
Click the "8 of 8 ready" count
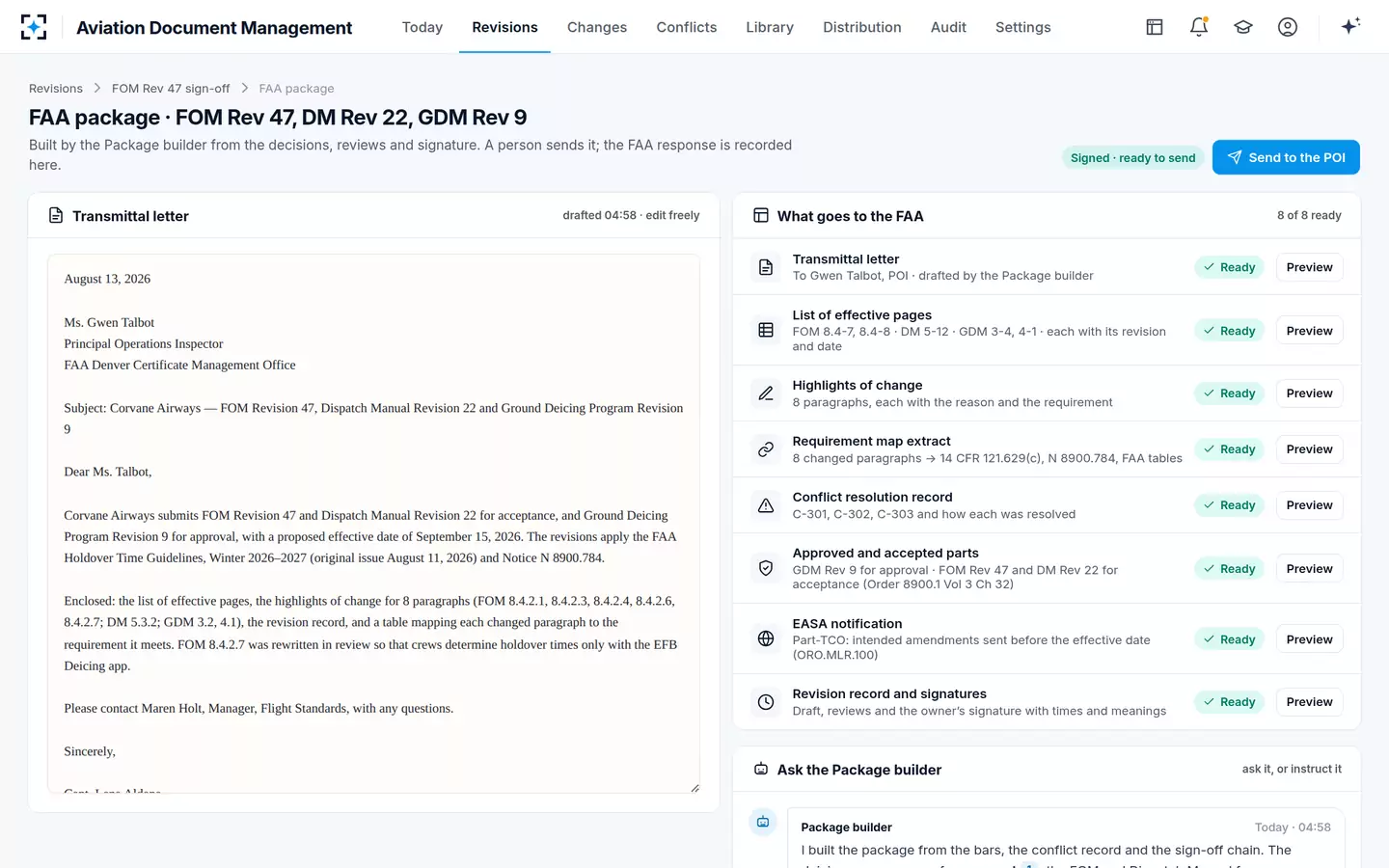coord(1309,215)
